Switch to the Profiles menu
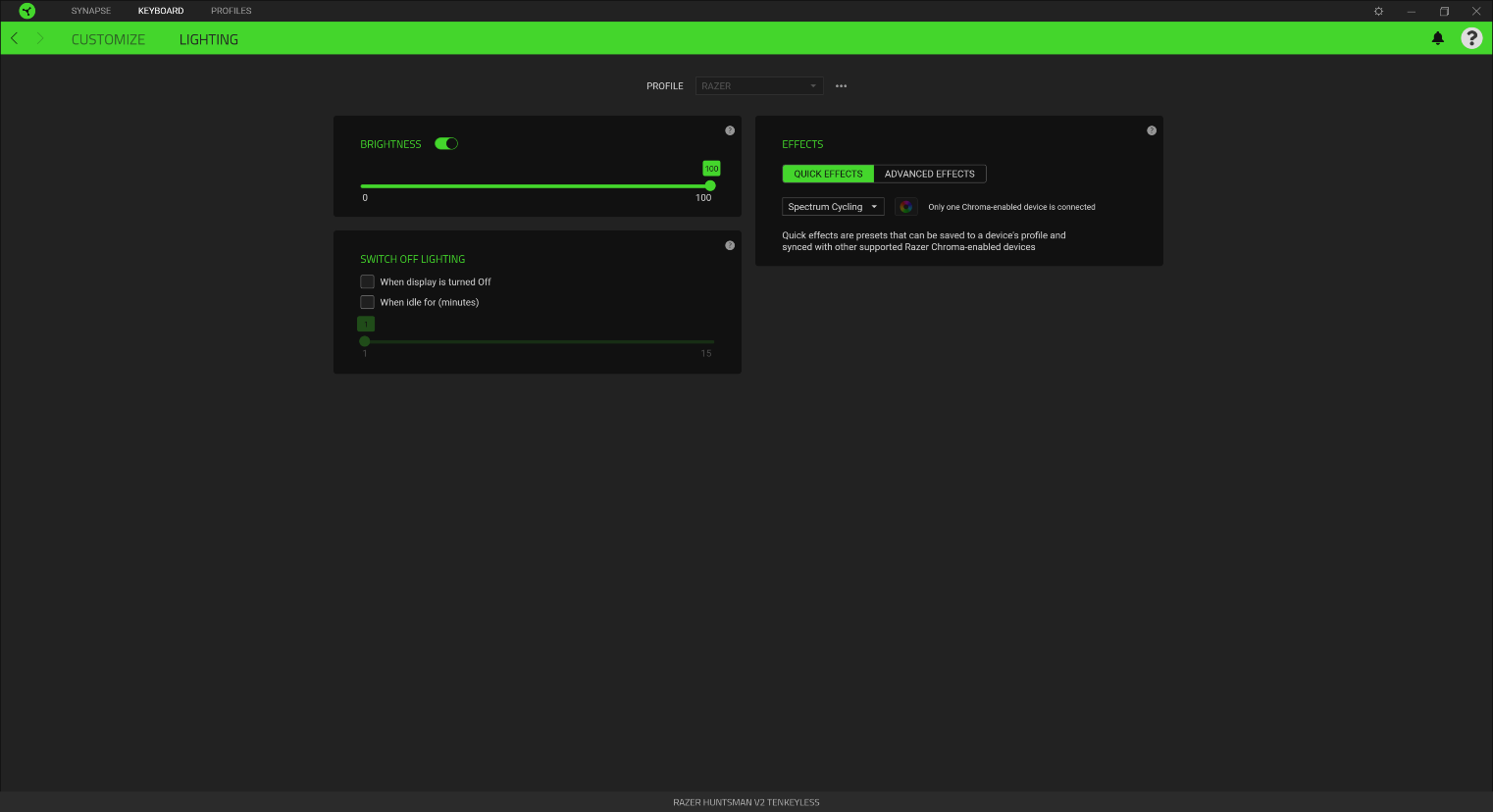 click(232, 11)
